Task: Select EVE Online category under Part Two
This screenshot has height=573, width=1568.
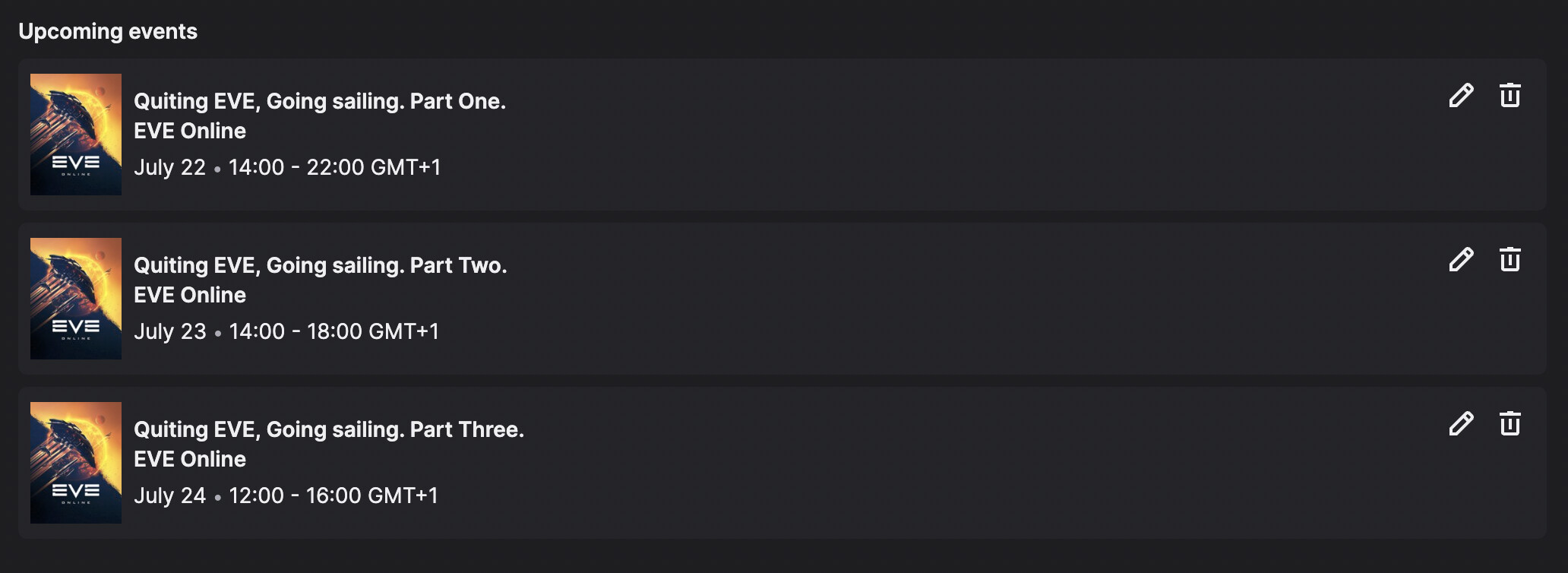Action: (190, 295)
